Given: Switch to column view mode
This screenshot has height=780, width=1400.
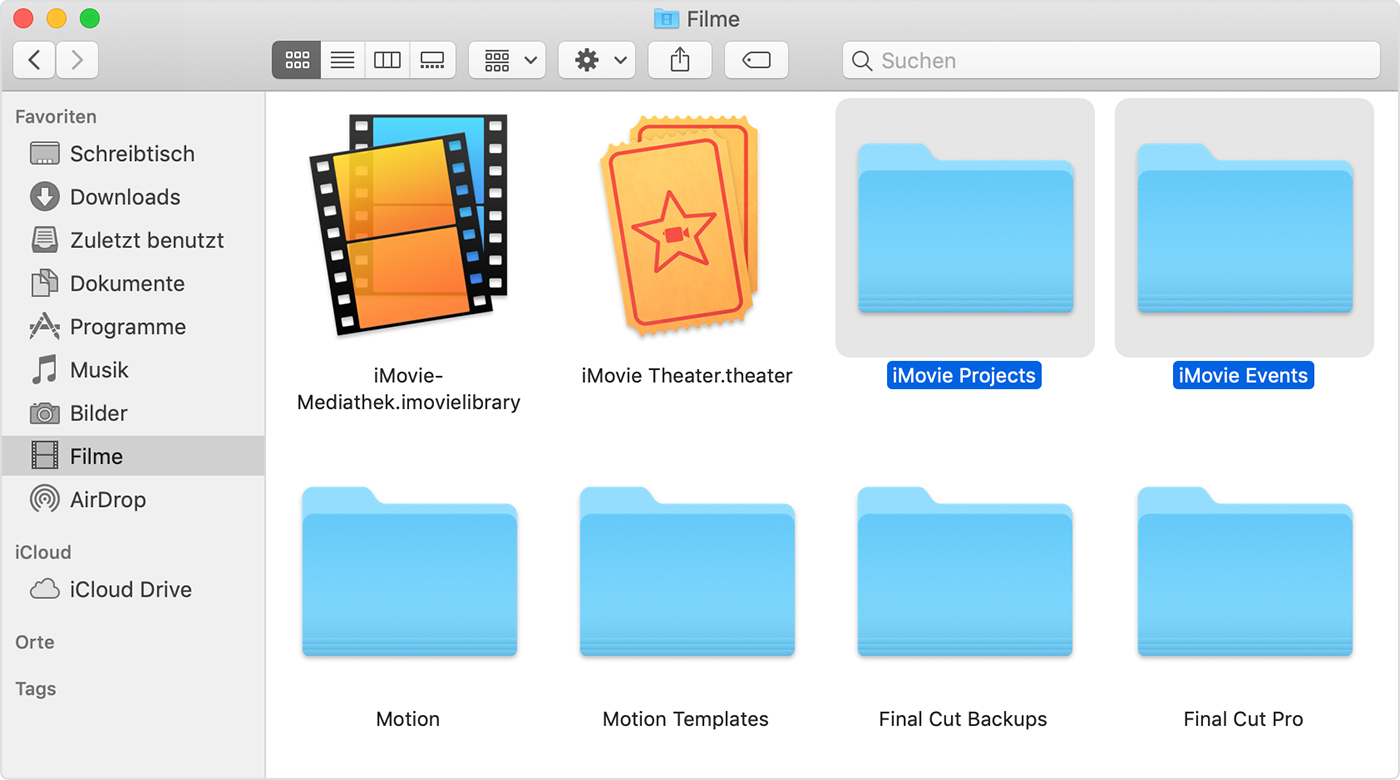Looking at the screenshot, I should point(387,60).
